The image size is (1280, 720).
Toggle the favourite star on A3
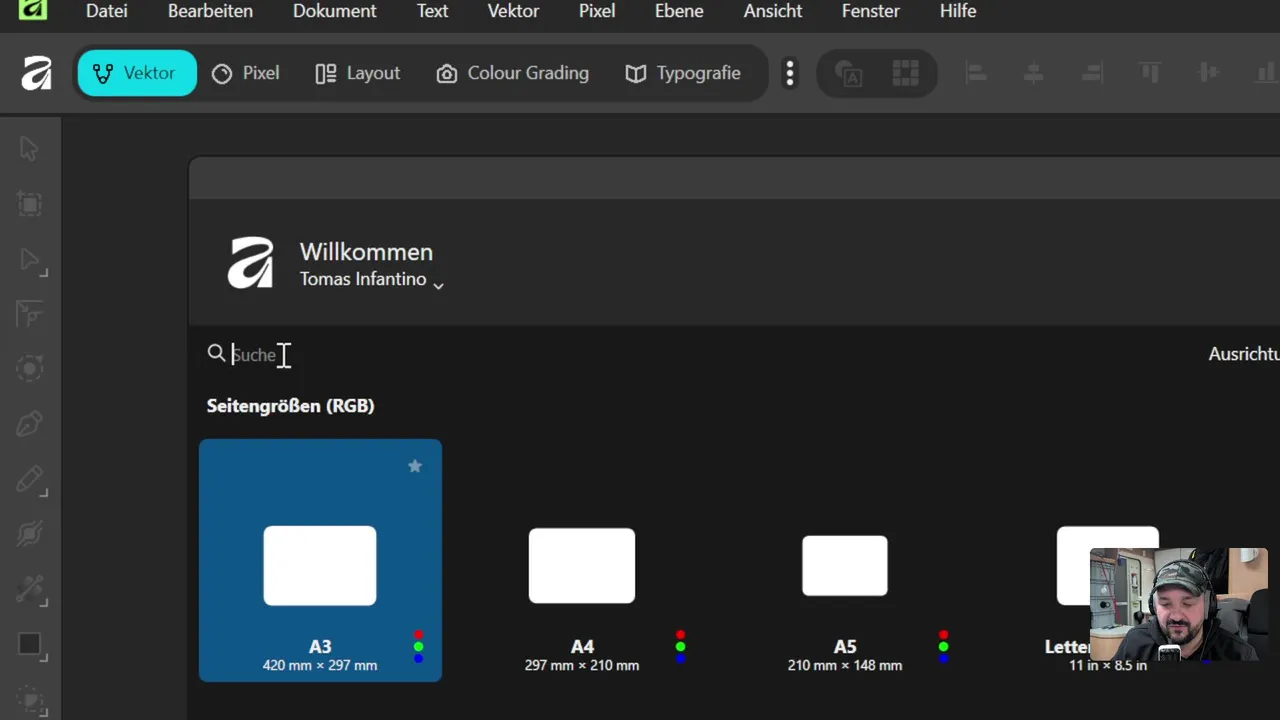pos(415,466)
